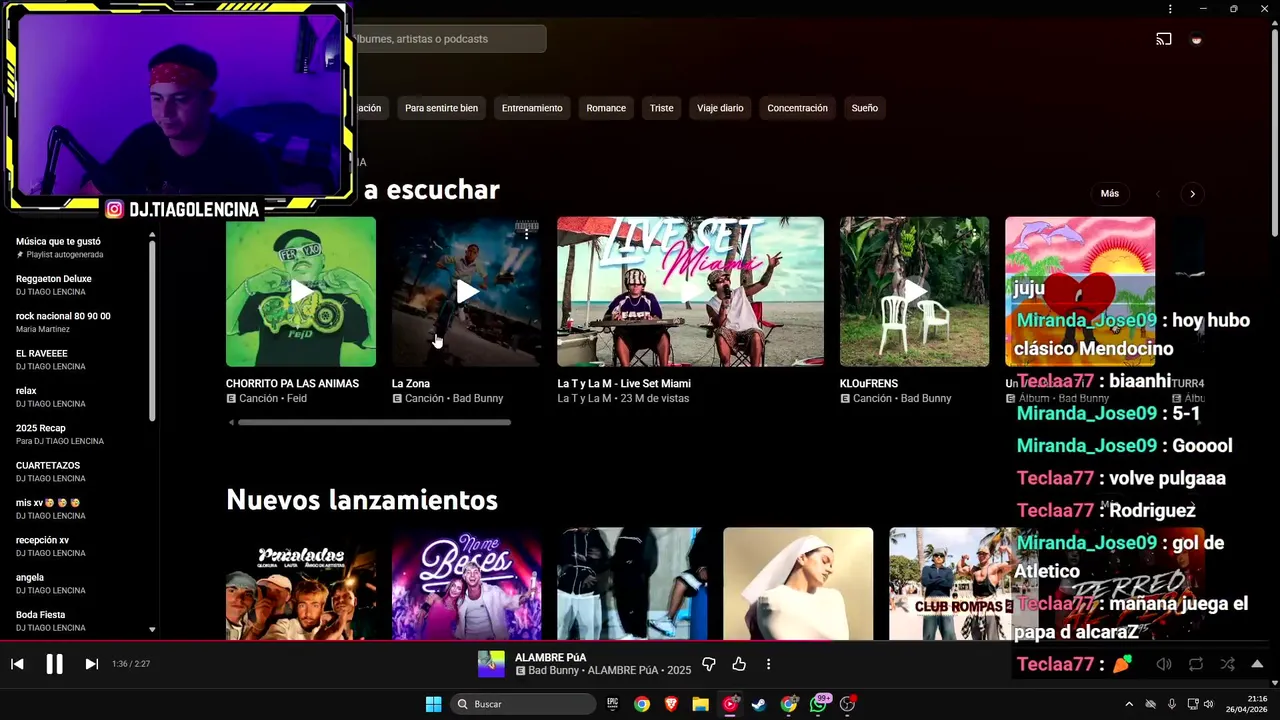The width and height of the screenshot is (1280, 720).
Task: Open the browser three-dot menu at top
Action: pyautogui.click(x=1170, y=9)
